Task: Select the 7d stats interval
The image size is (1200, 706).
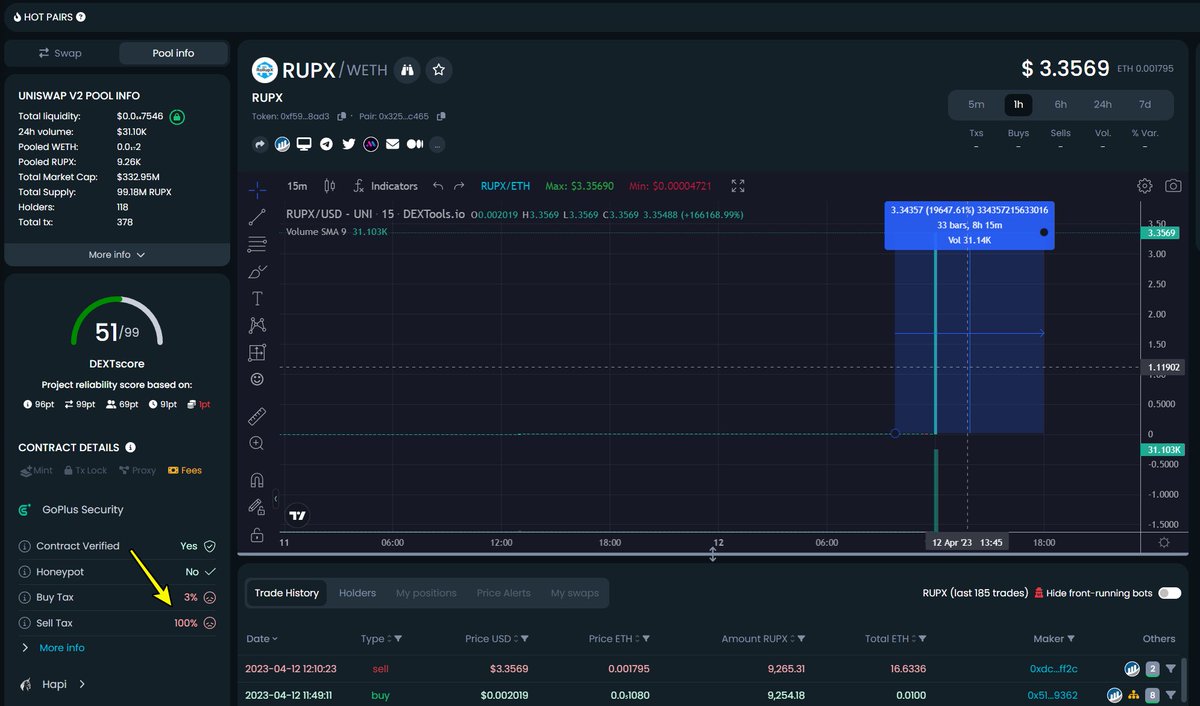Action: click(1144, 104)
